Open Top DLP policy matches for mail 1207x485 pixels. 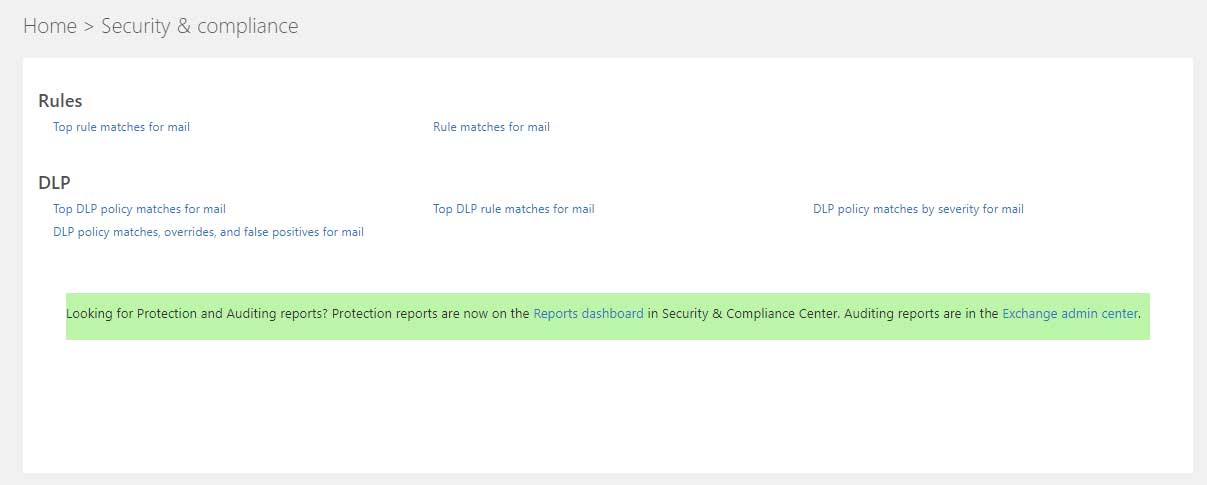point(139,209)
